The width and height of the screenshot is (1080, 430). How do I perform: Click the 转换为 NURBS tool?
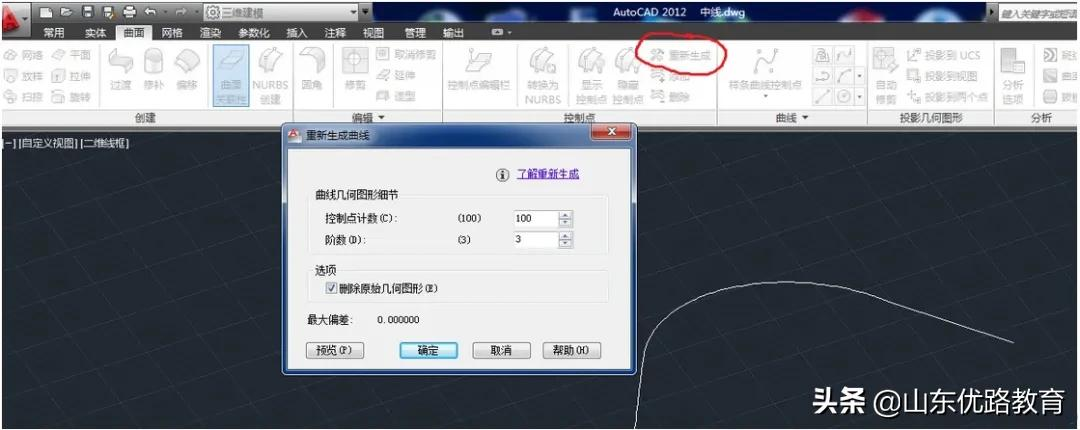[x=543, y=75]
